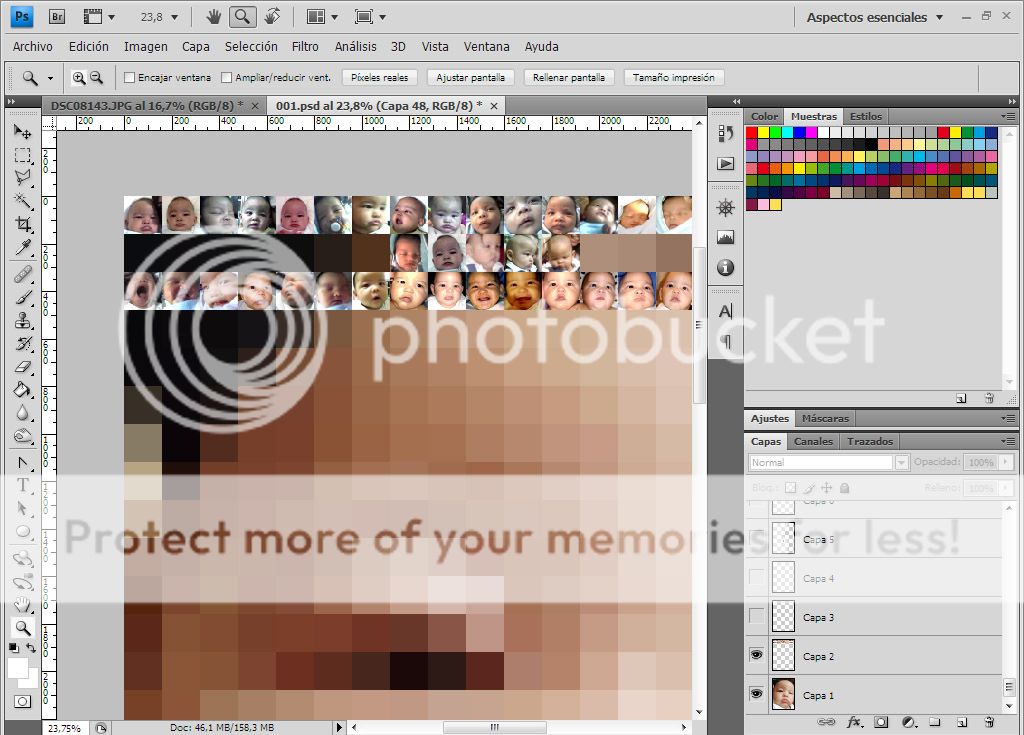Select the Pen tool
1024x735 pixels.
click(22, 463)
